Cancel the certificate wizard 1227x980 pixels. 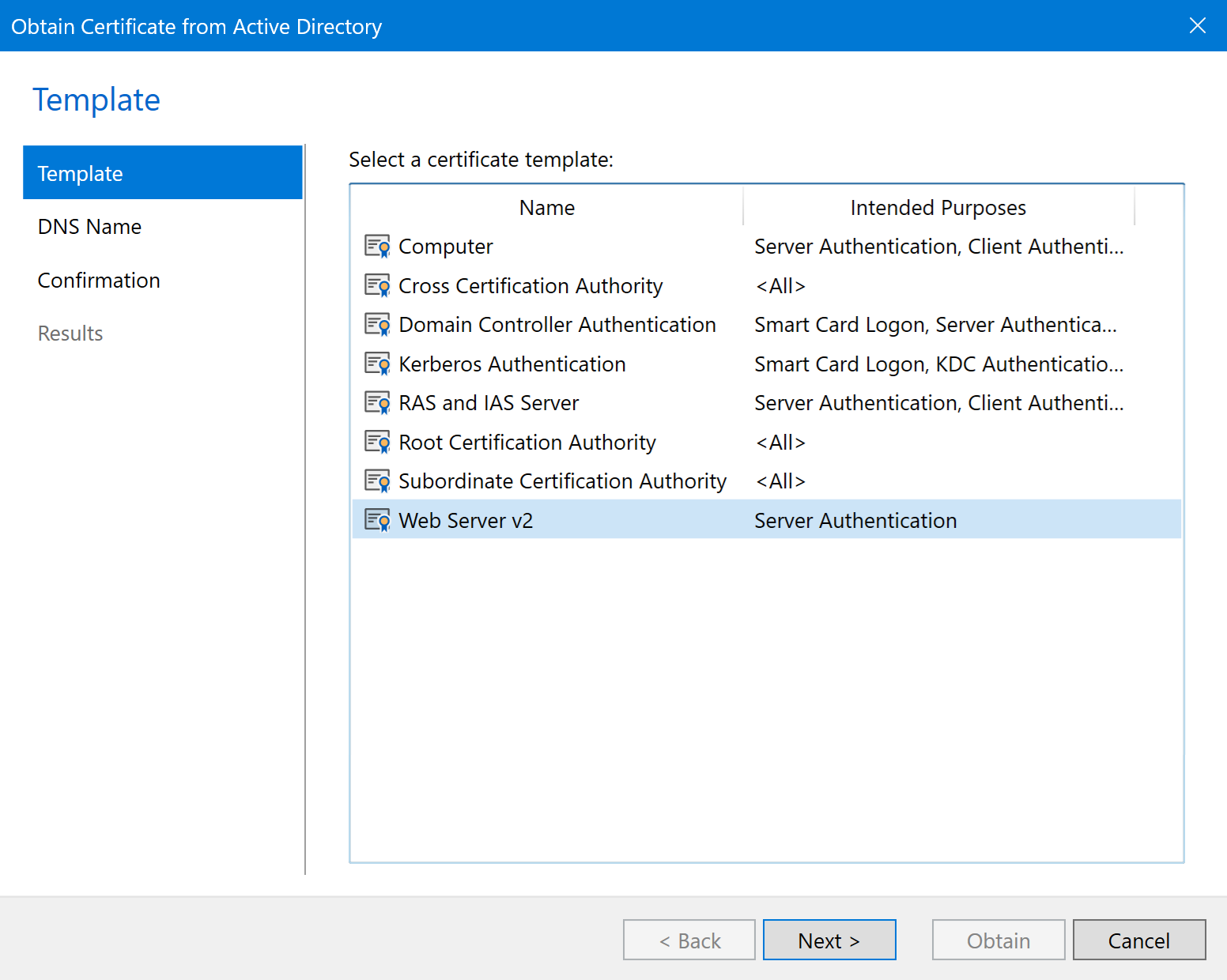(x=1138, y=940)
